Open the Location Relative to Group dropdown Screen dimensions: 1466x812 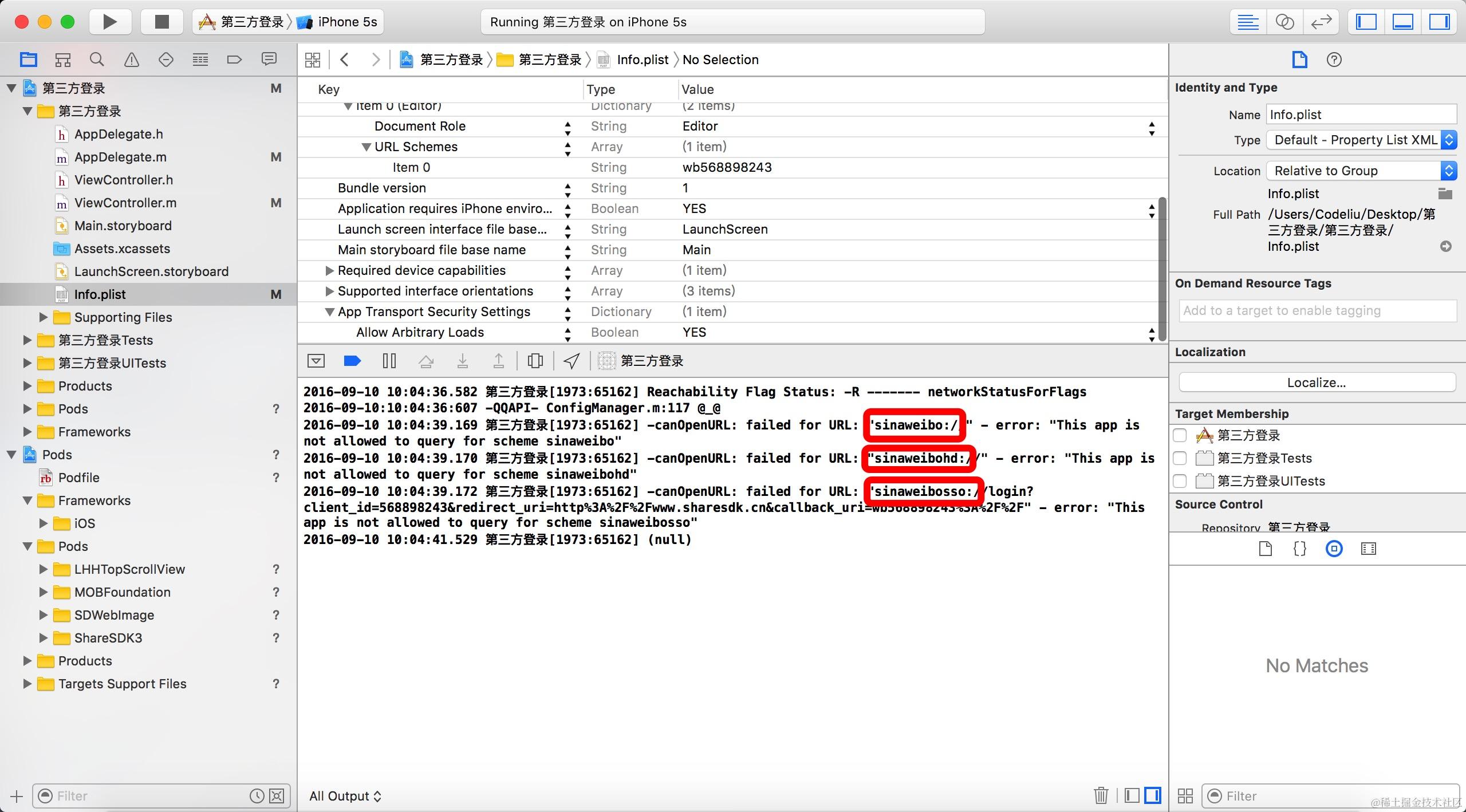(1361, 171)
